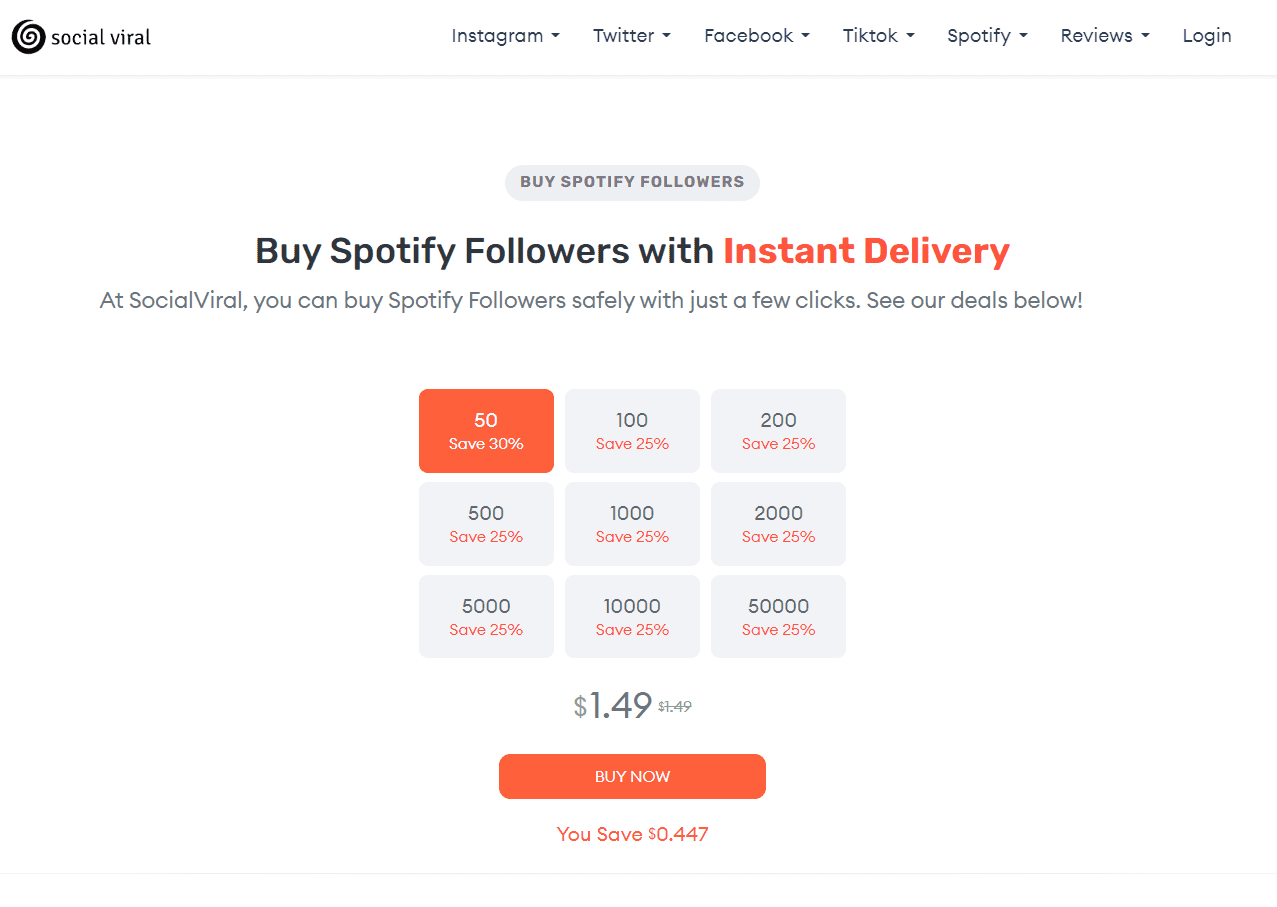Expand the Instagram dropdown menu
1277x907 pixels.
505,36
